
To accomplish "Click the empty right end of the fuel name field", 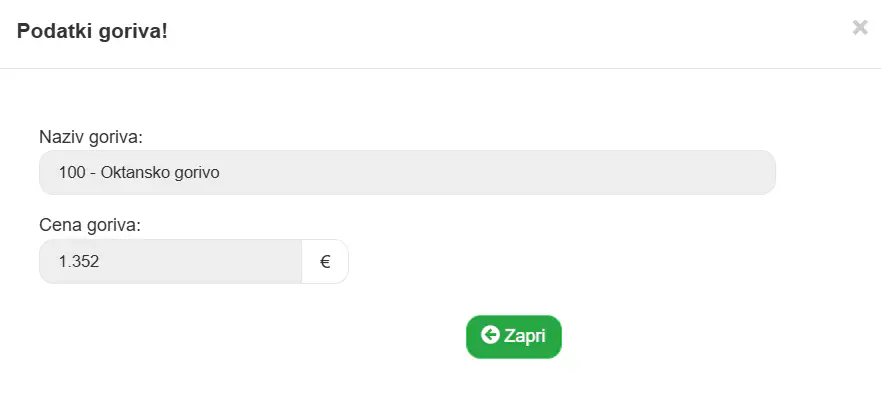I will (x=674, y=173).
